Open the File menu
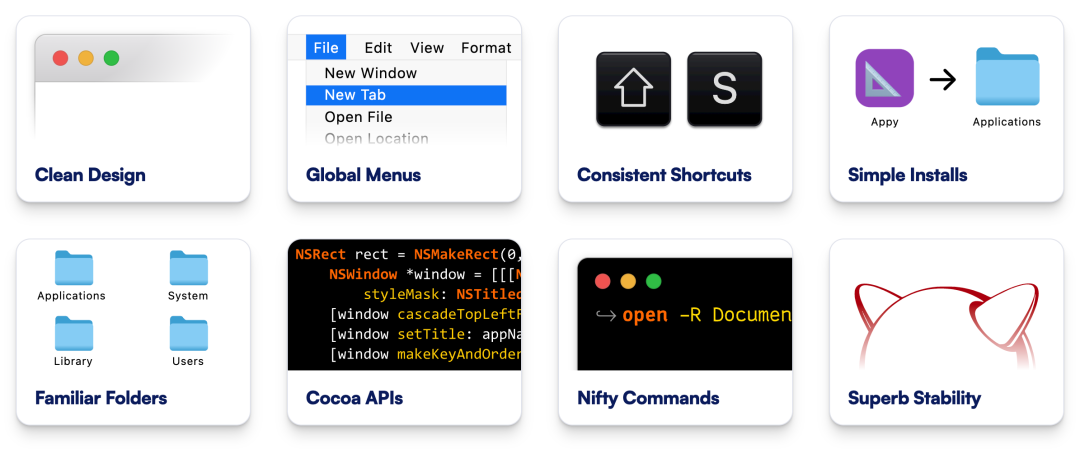 click(x=326, y=48)
